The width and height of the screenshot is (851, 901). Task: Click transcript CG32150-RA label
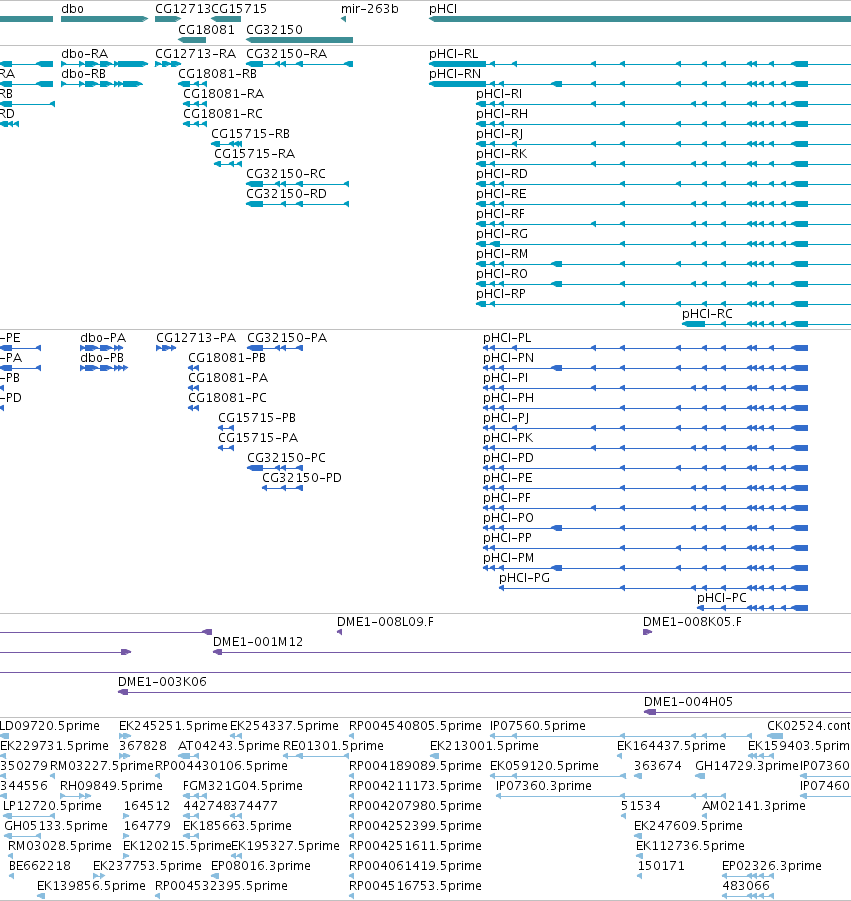click(x=286, y=54)
